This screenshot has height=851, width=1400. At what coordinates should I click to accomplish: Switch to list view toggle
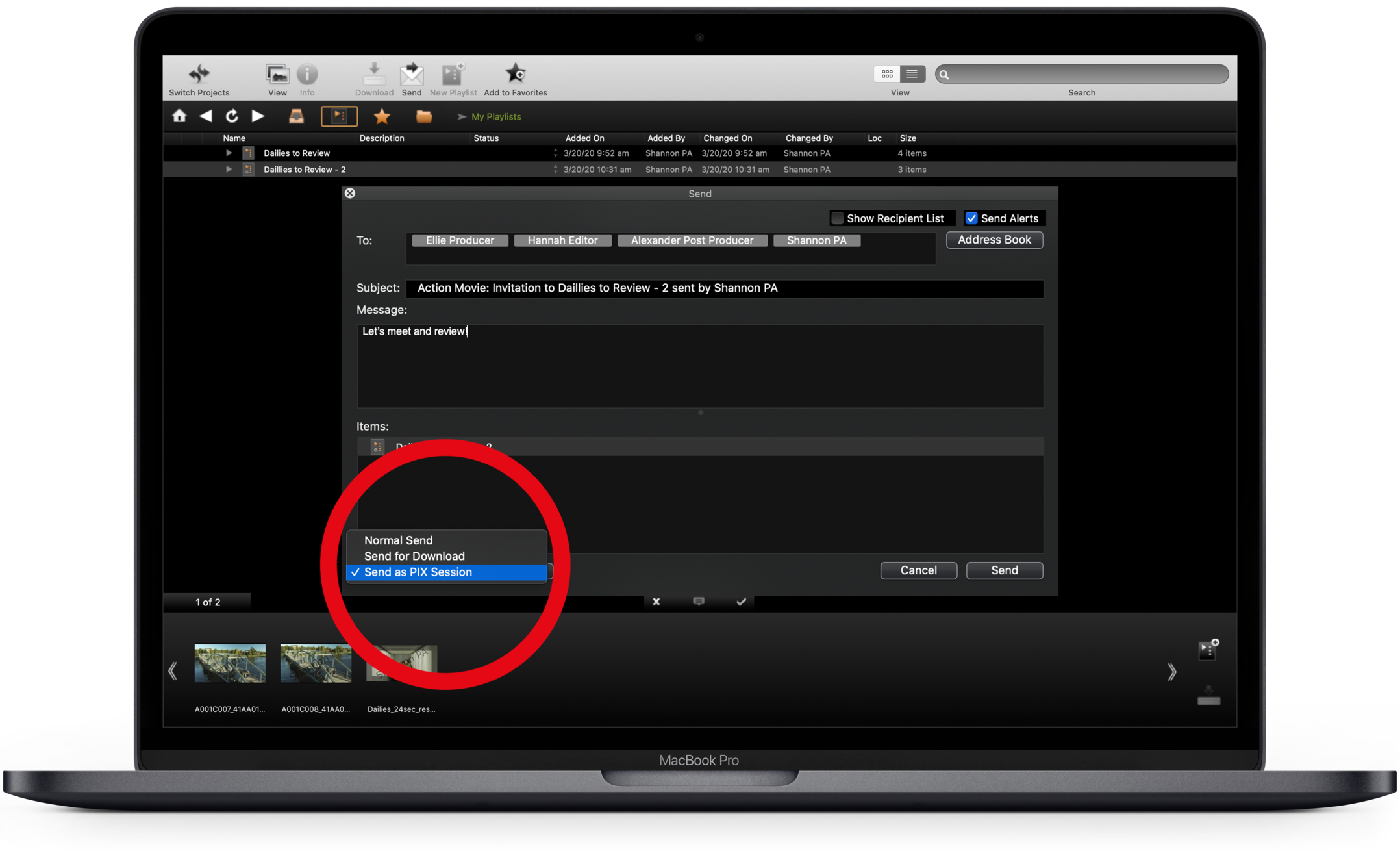point(912,74)
